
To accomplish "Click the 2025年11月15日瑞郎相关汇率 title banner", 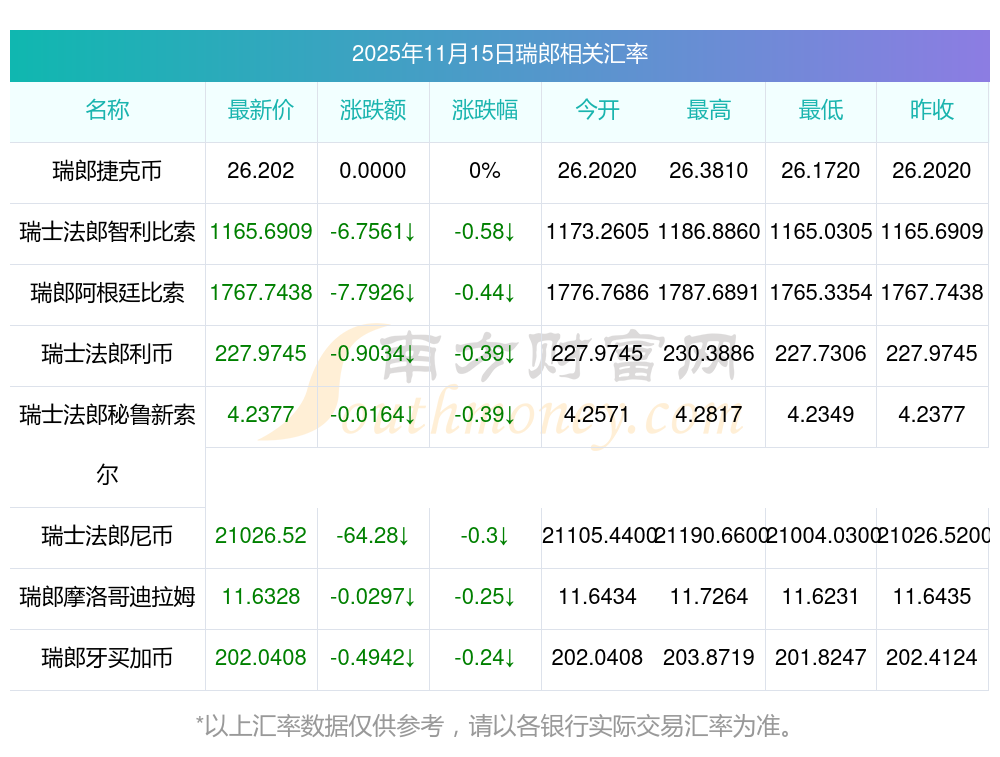I will (499, 54).
